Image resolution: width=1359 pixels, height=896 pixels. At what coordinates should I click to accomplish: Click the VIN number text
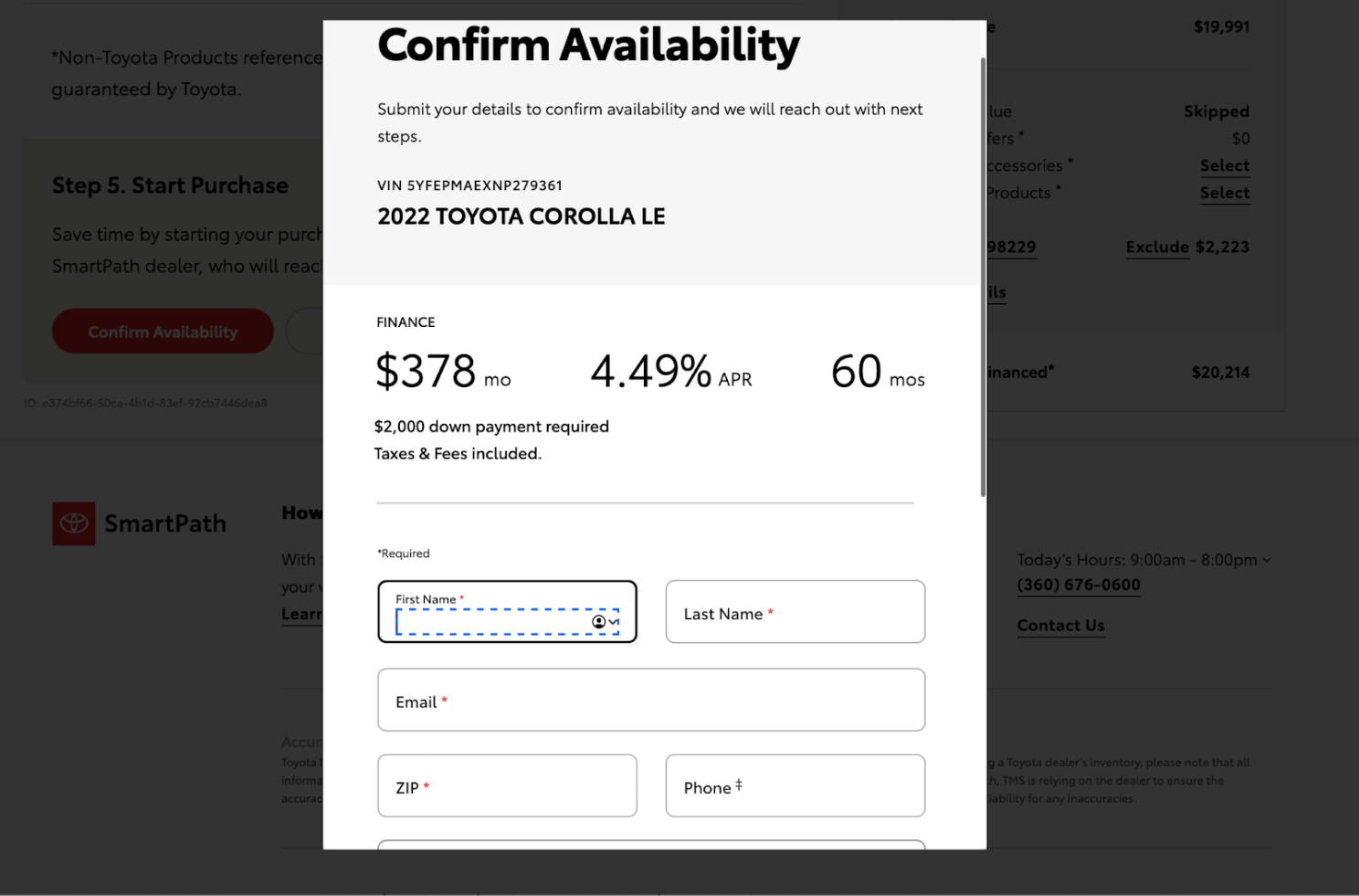click(469, 185)
